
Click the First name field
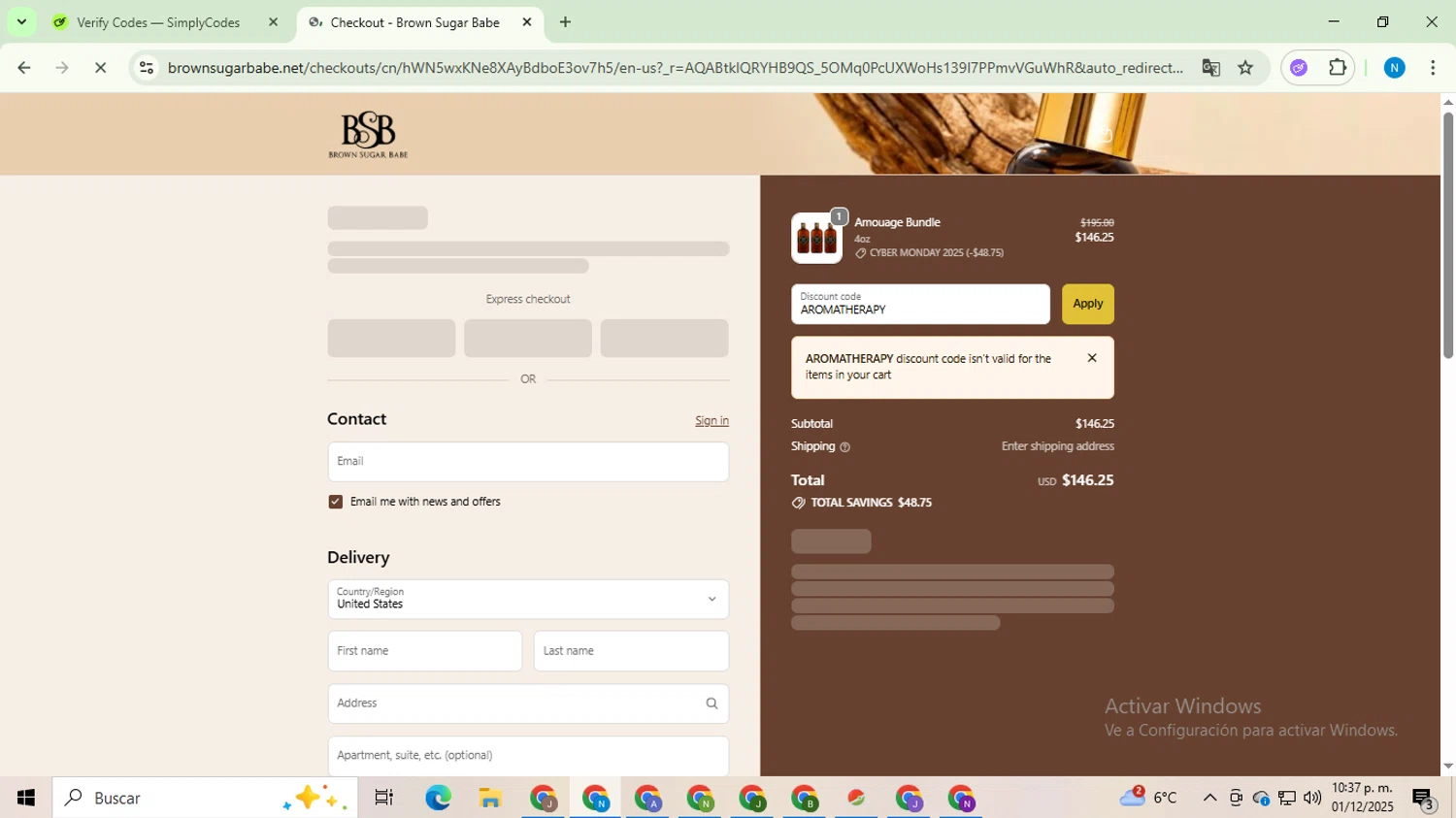point(425,651)
